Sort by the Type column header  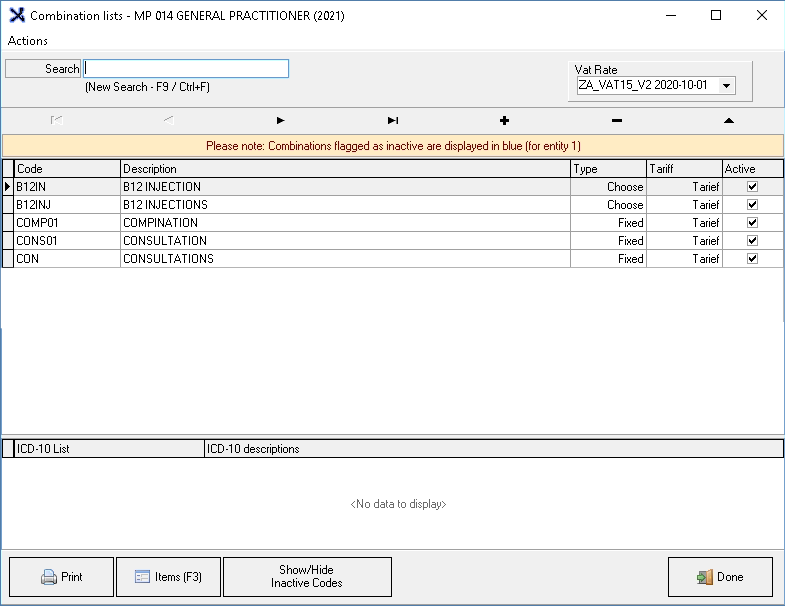click(608, 169)
